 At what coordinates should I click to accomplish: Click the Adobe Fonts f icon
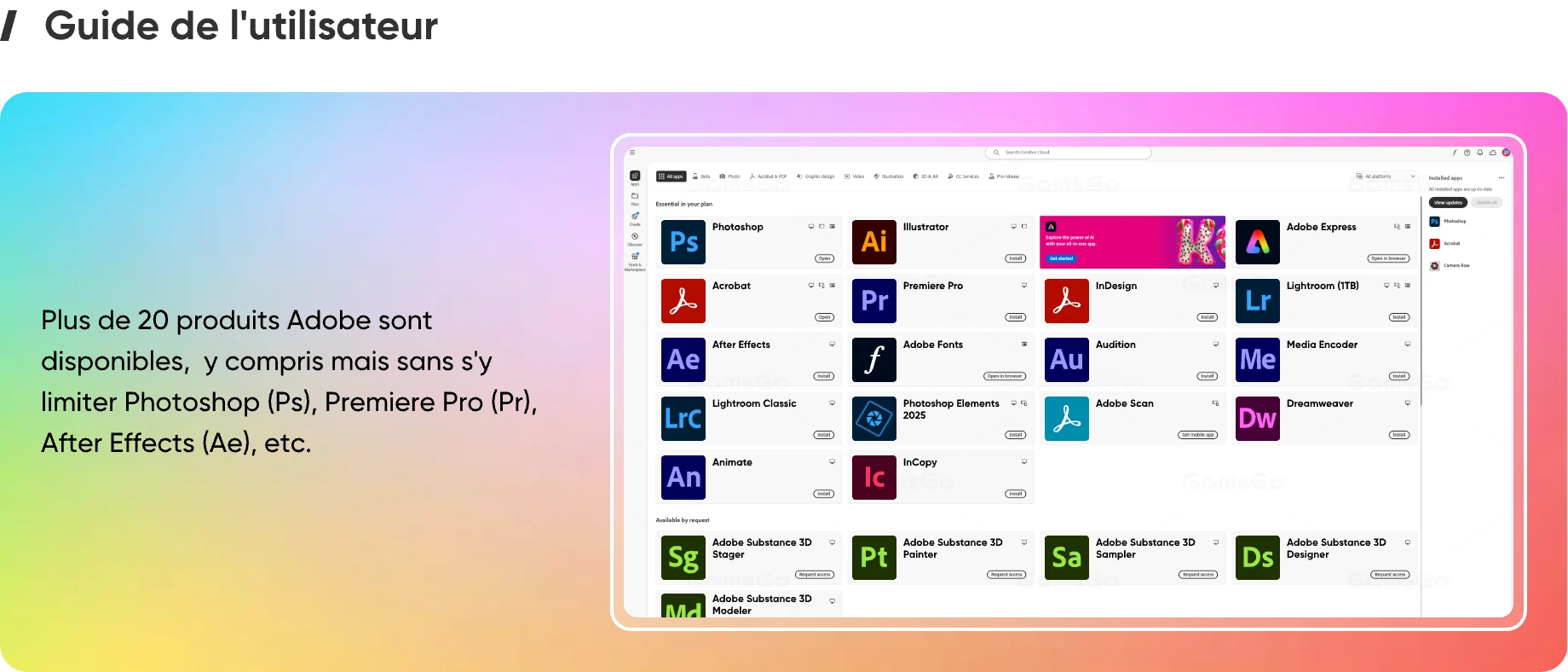874,360
